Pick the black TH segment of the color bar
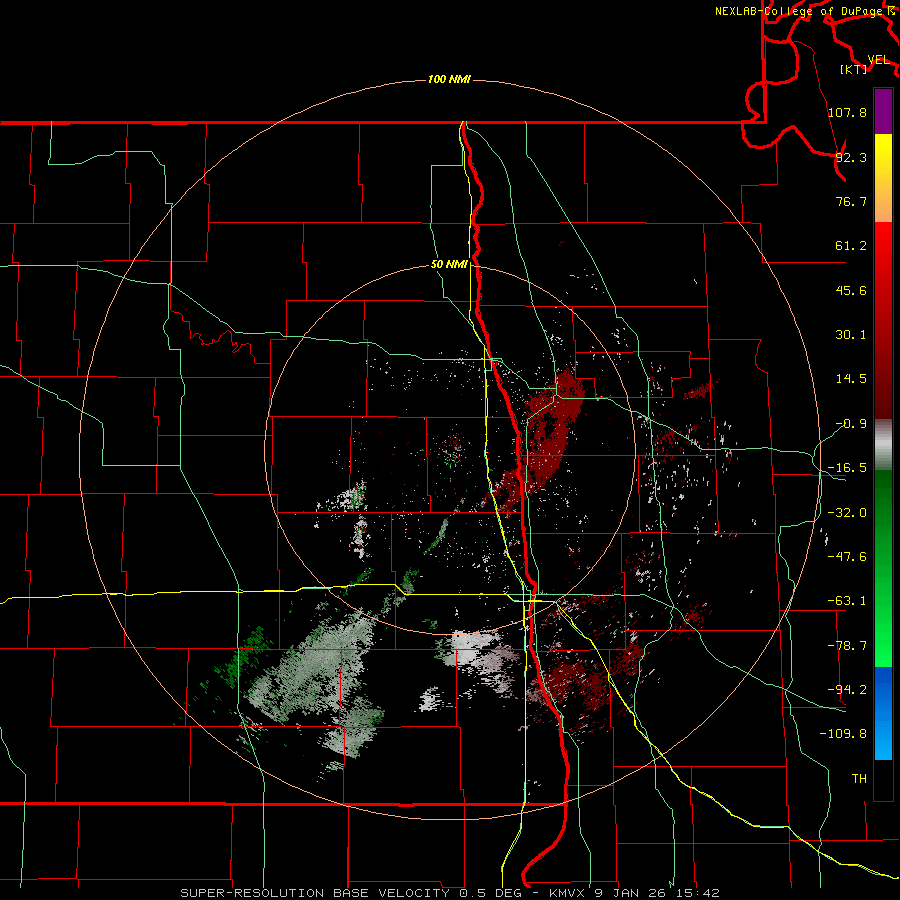 coord(883,780)
